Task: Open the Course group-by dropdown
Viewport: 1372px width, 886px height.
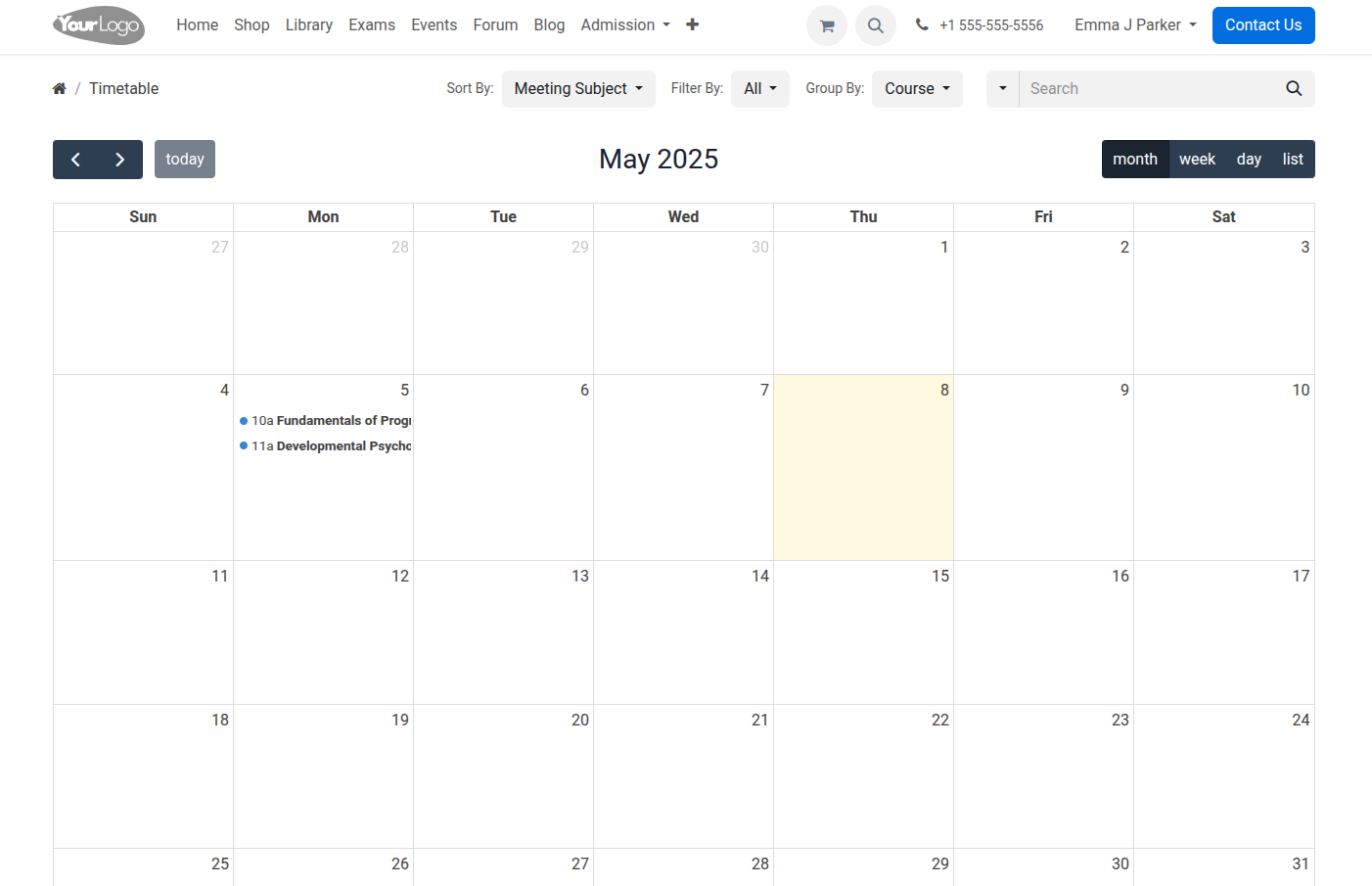Action: tap(917, 88)
